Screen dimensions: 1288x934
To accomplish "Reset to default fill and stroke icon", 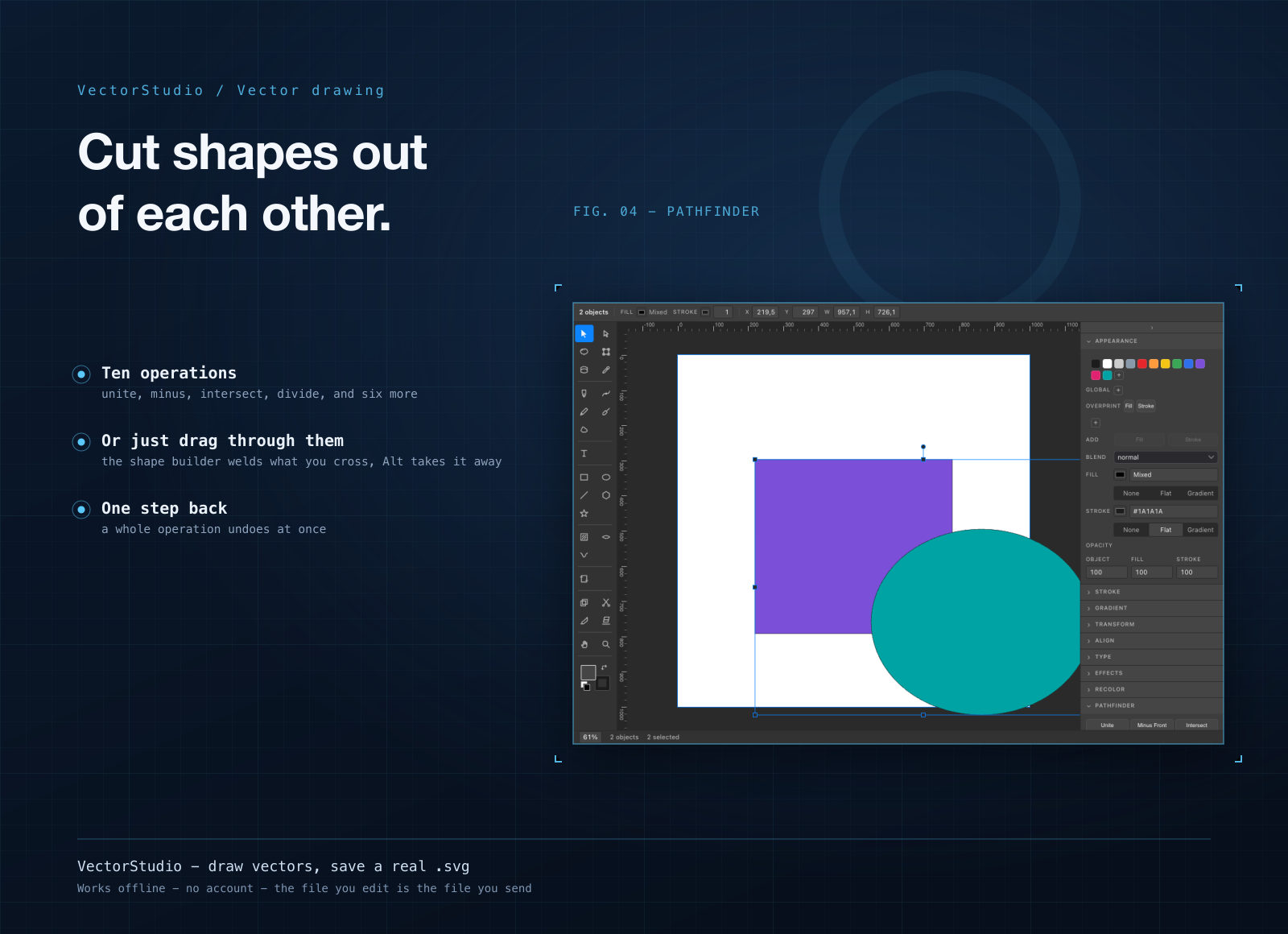I will tap(585, 686).
